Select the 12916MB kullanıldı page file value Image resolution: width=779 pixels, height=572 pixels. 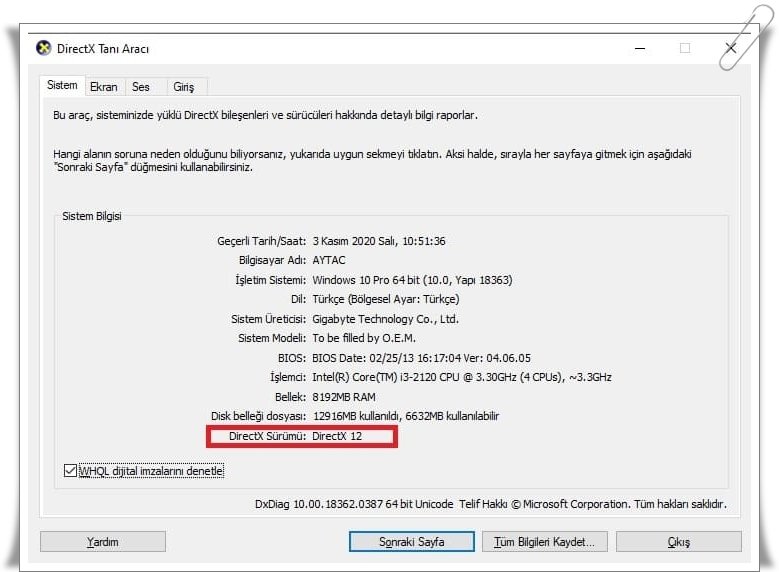pos(405,416)
